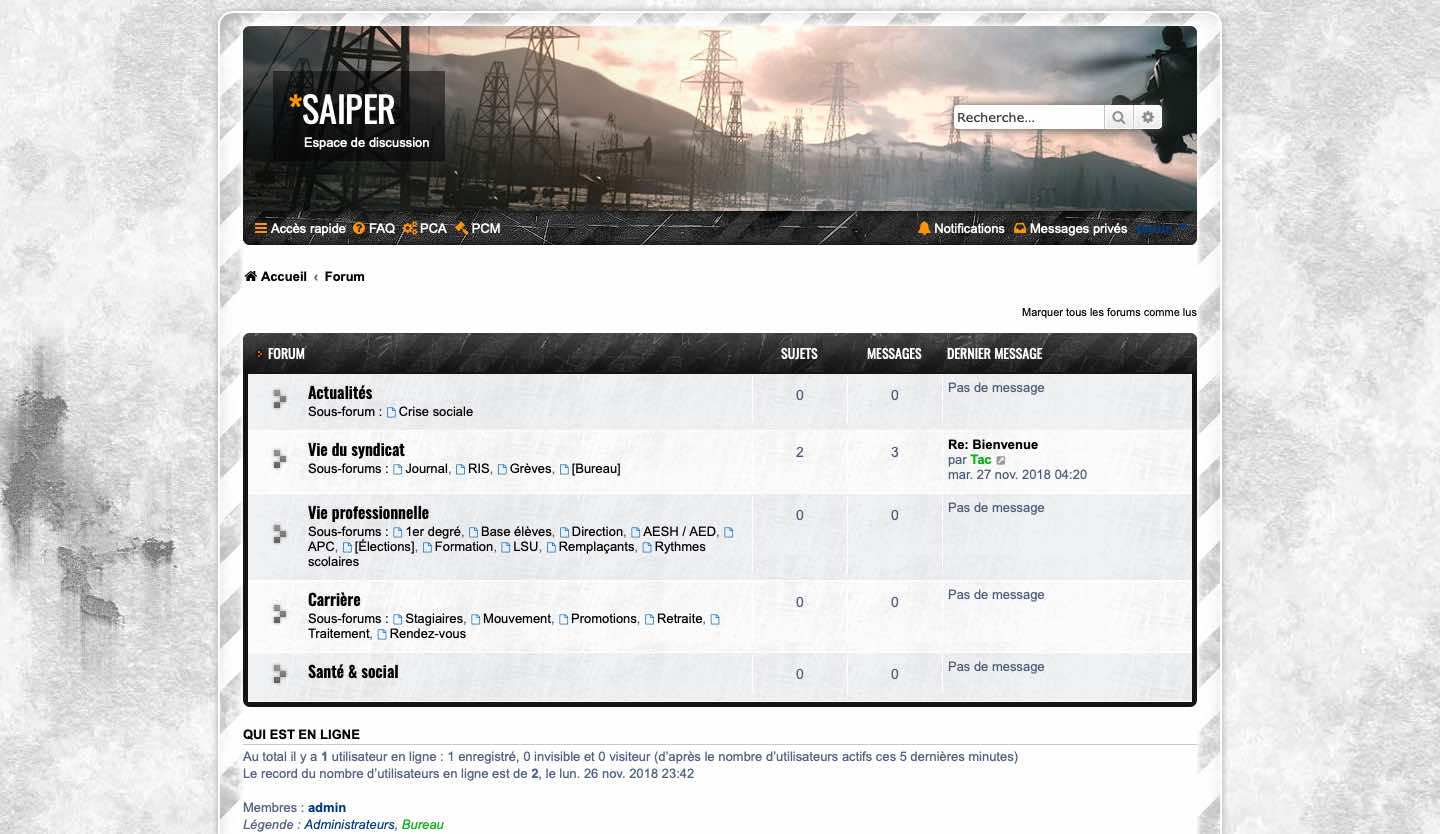Screen dimensions: 1440x834
Task: Open Notifications bell in the nav bar
Action: point(961,229)
